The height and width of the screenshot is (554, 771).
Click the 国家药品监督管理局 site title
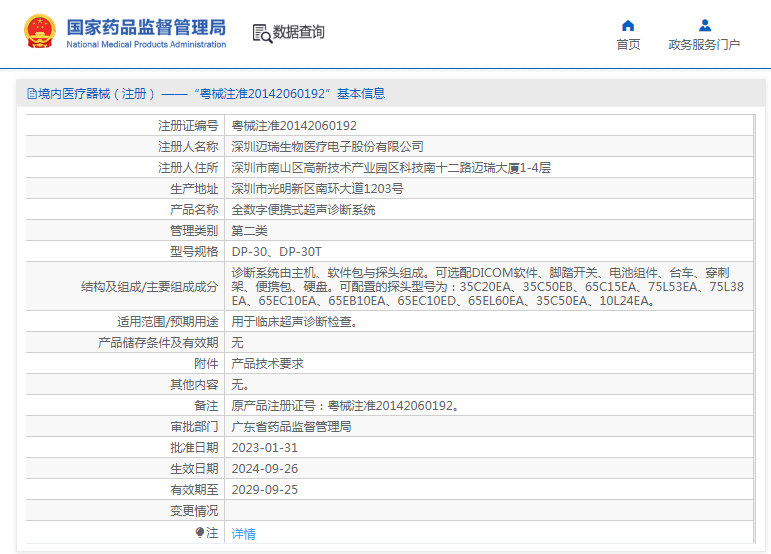146,26
